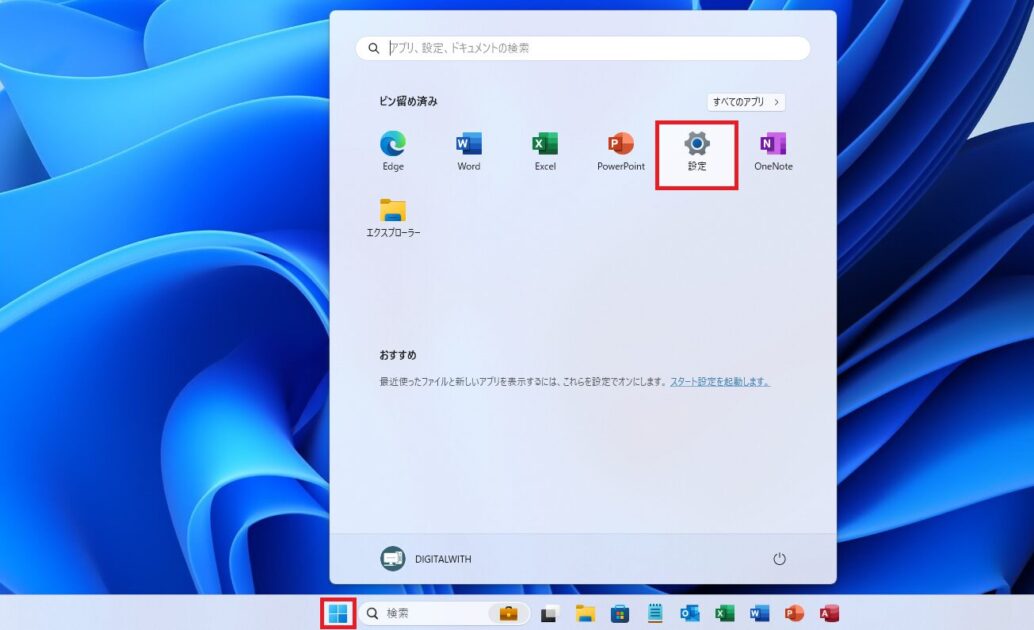Click briefcase icon in taskbar search
1034x630 pixels.
[x=508, y=614]
